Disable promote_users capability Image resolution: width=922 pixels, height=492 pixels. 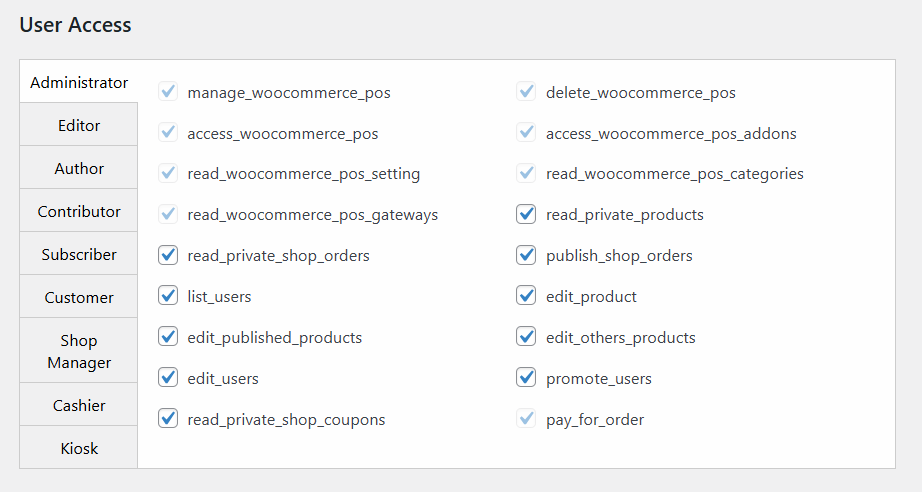click(526, 379)
